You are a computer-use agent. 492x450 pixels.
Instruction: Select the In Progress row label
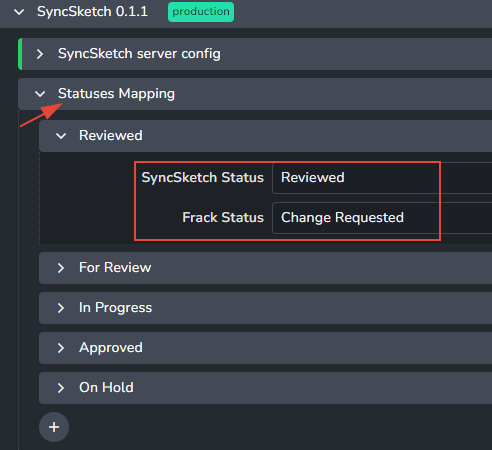pyautogui.click(x=115, y=308)
